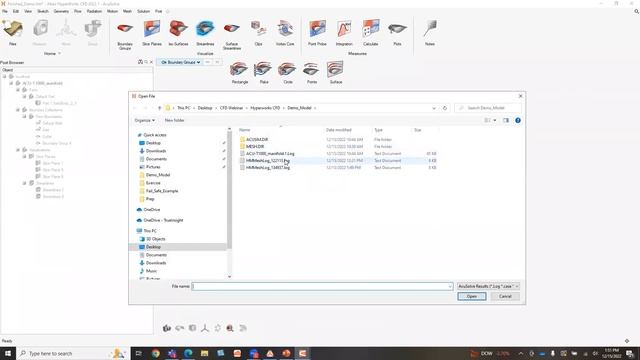Click the Open button in the dialog
This screenshot has height=360, width=640.
click(471, 297)
